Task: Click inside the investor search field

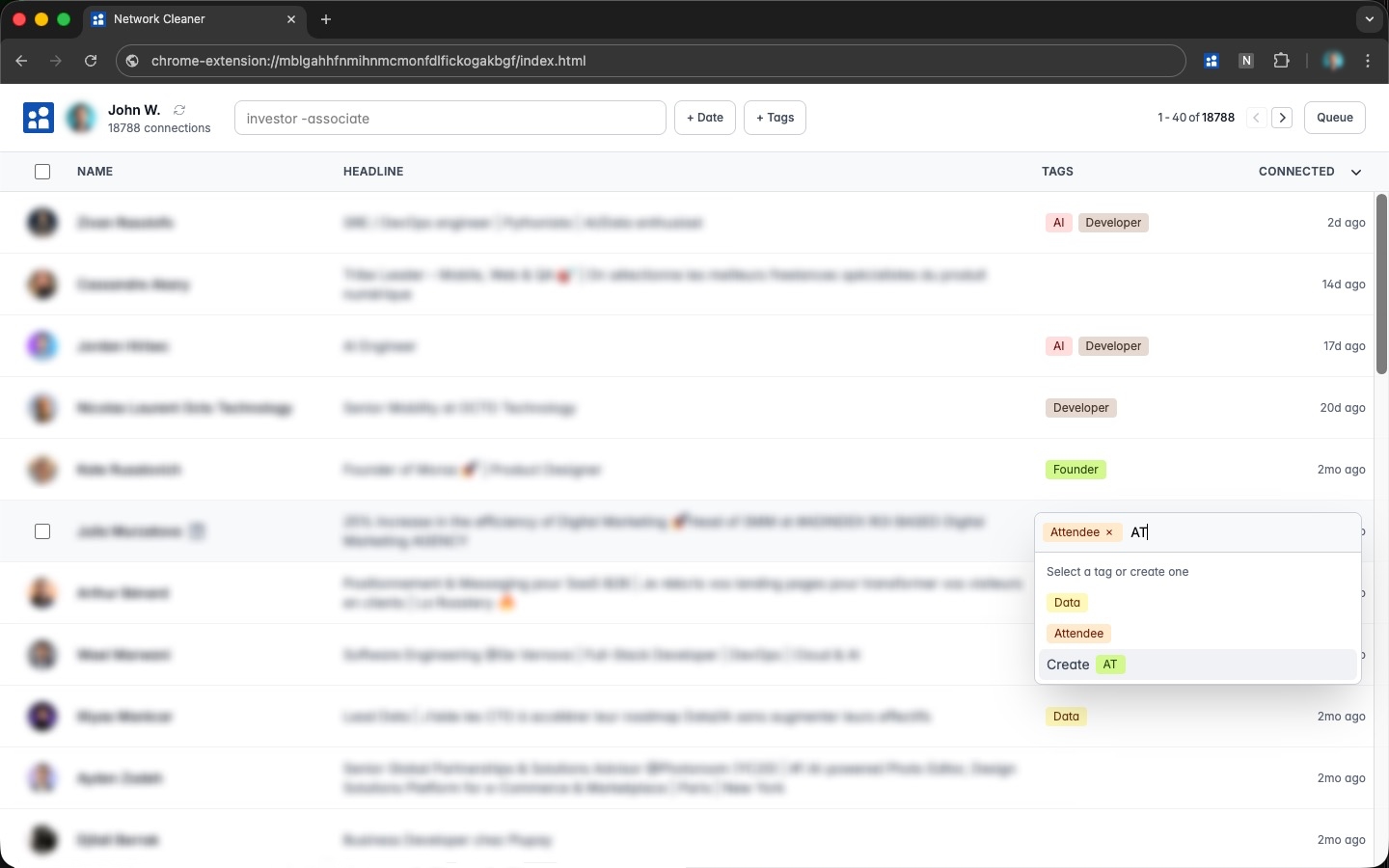Action: 449,118
